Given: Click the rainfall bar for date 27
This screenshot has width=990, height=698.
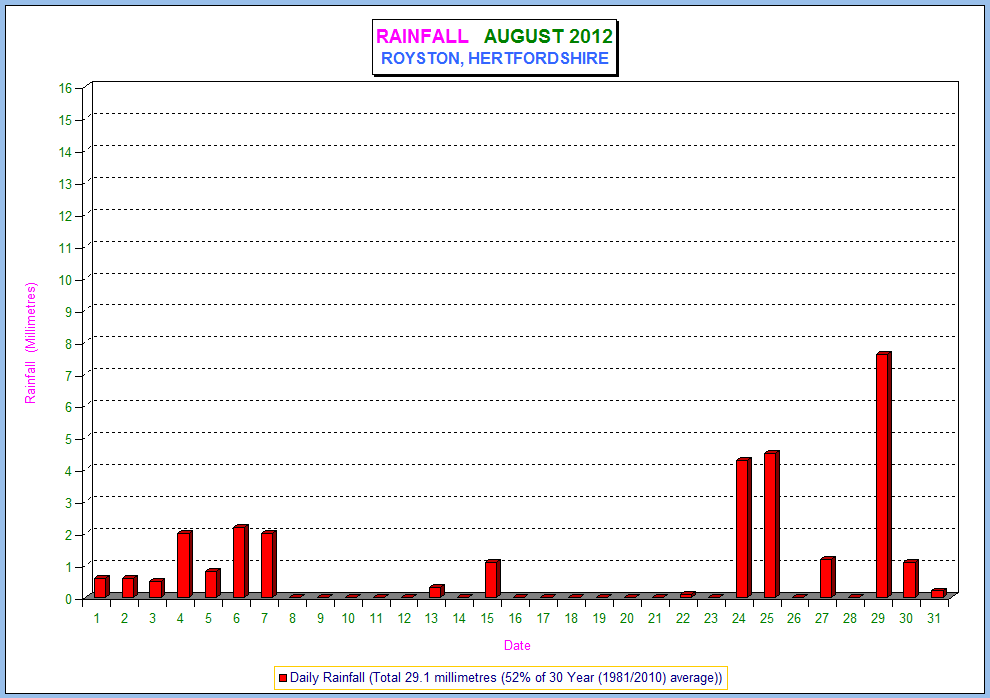Looking at the screenshot, I should (x=828, y=577).
